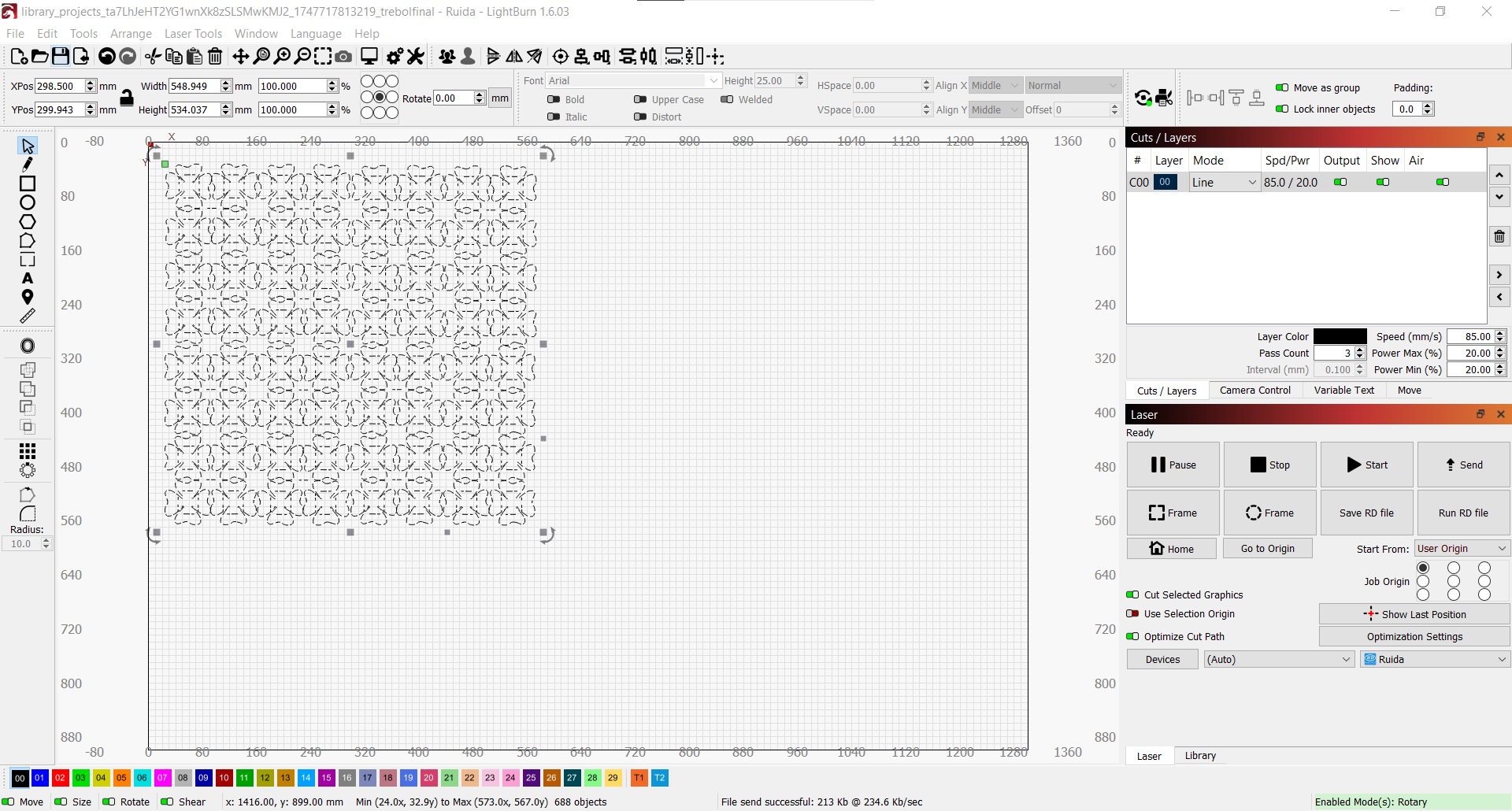1512x811 pixels.
Task: Expand the layer Mode Line dropdown
Action: pyautogui.click(x=1224, y=183)
